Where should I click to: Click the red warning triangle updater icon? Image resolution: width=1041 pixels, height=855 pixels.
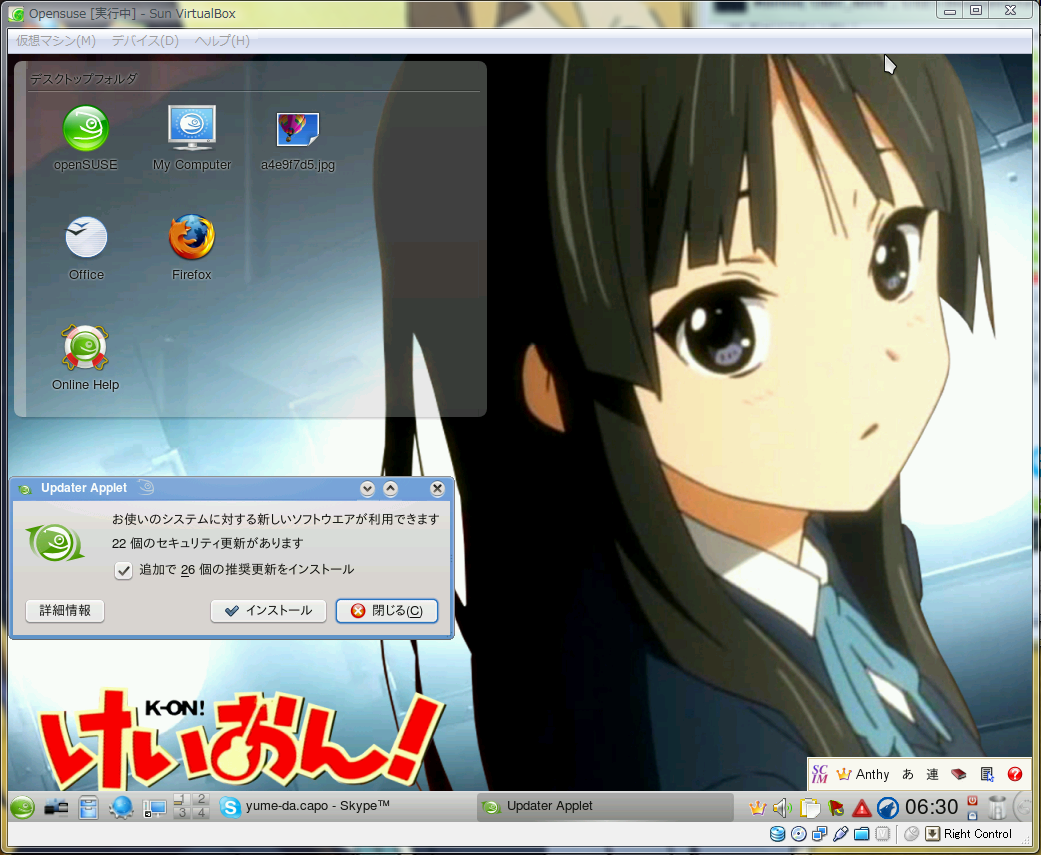(x=862, y=808)
